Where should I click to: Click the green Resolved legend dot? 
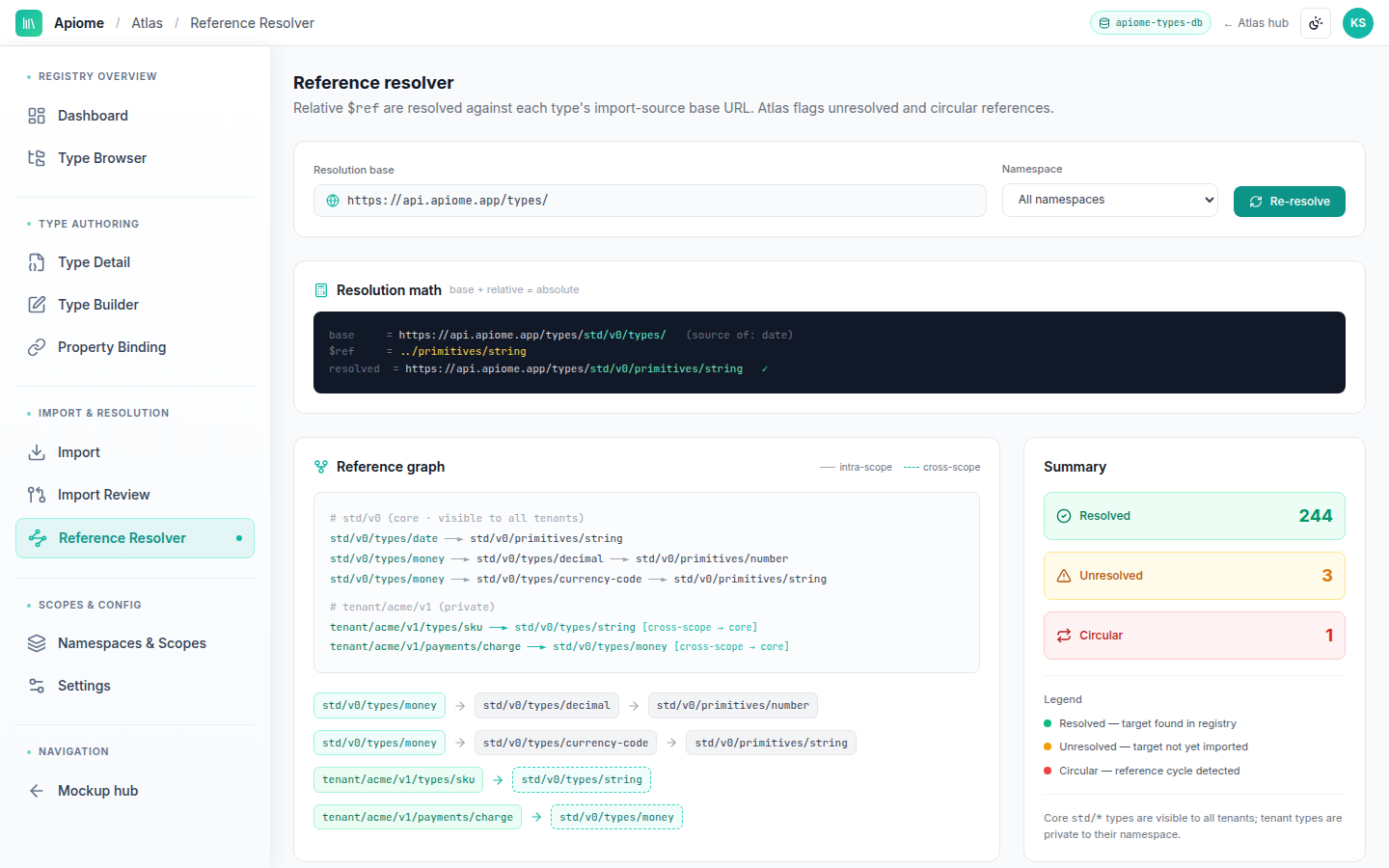1048,723
